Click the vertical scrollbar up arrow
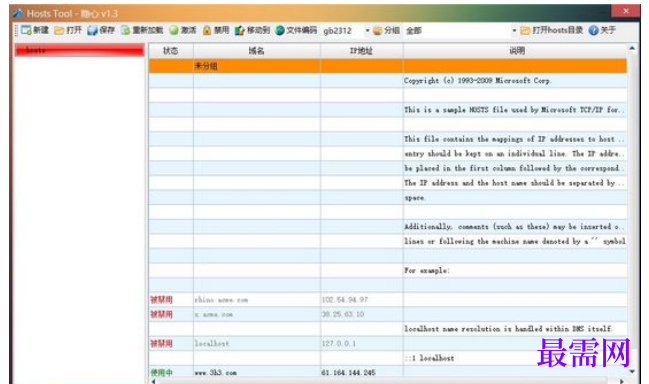 point(632,48)
